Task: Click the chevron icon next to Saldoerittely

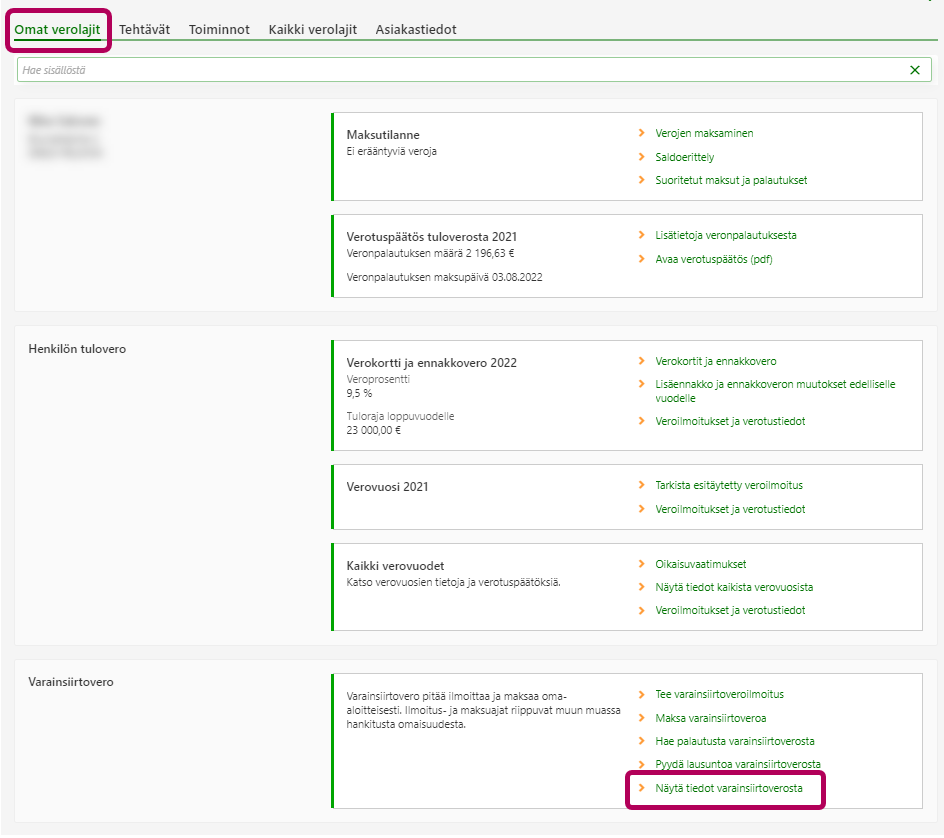Action: click(x=642, y=157)
